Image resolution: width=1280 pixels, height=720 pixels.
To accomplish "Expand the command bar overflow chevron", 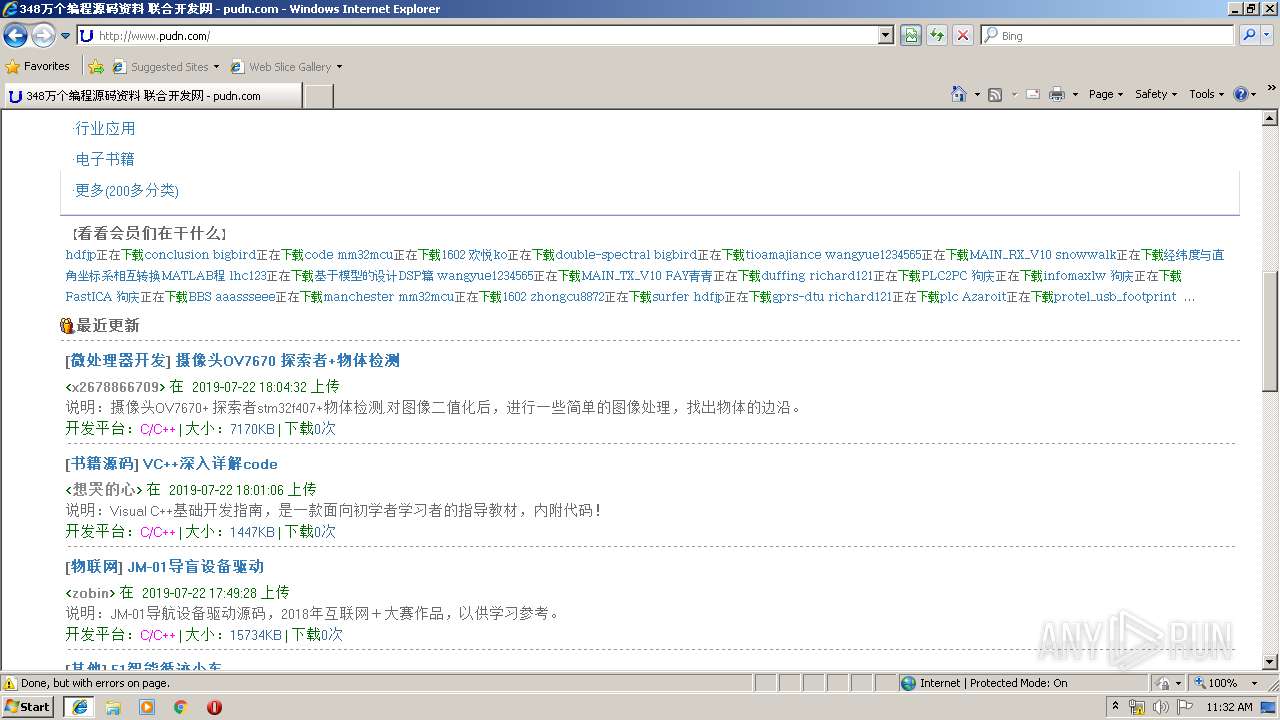I will tap(1271, 89).
